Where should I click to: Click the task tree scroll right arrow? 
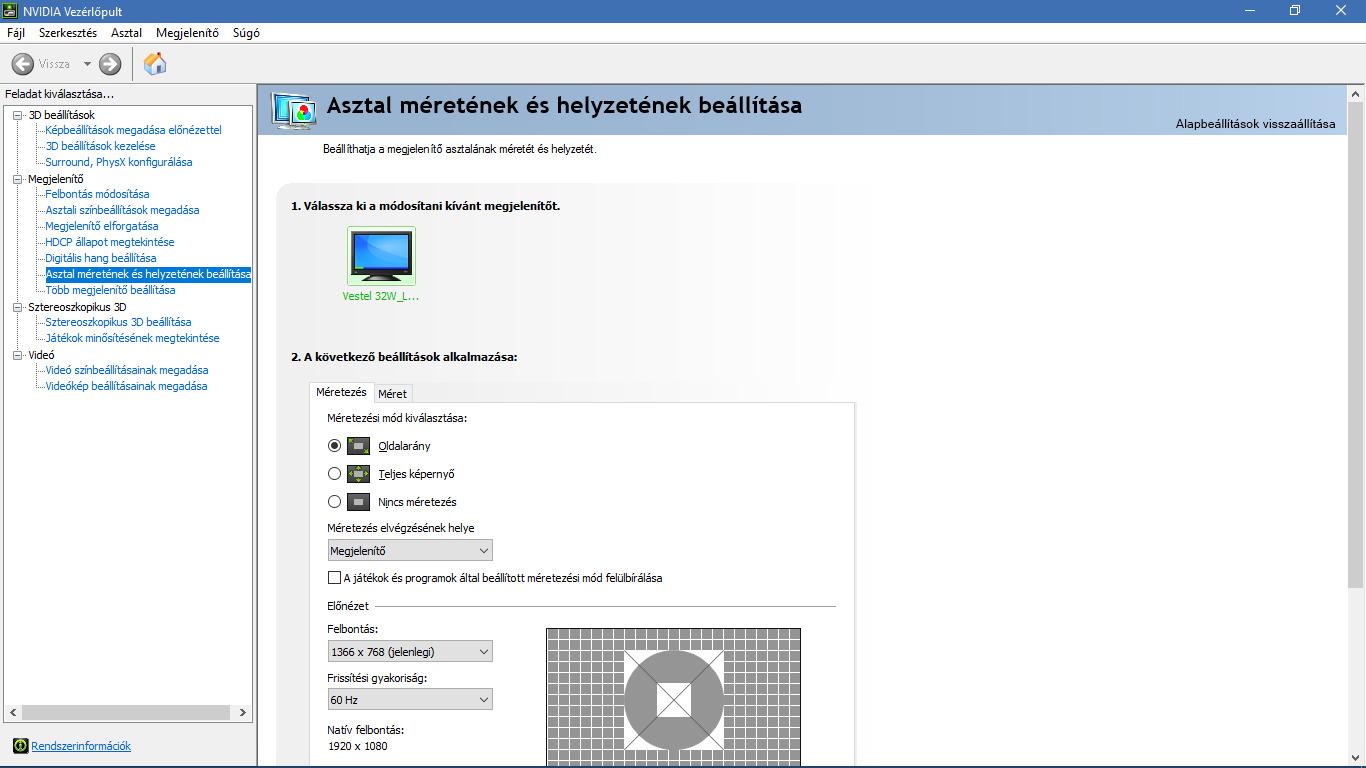pos(243,713)
